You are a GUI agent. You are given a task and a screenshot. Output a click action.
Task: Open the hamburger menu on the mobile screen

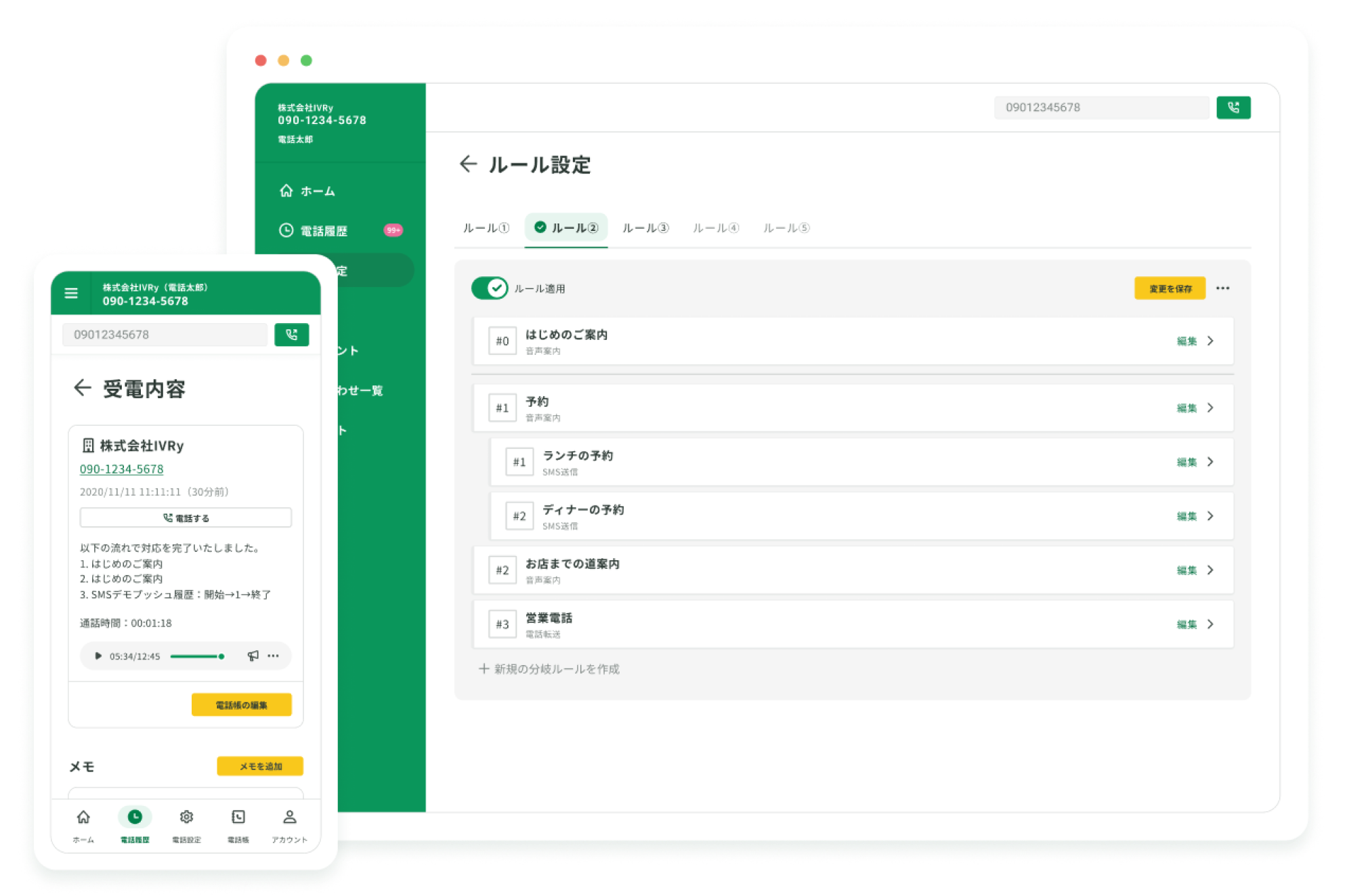[71, 293]
